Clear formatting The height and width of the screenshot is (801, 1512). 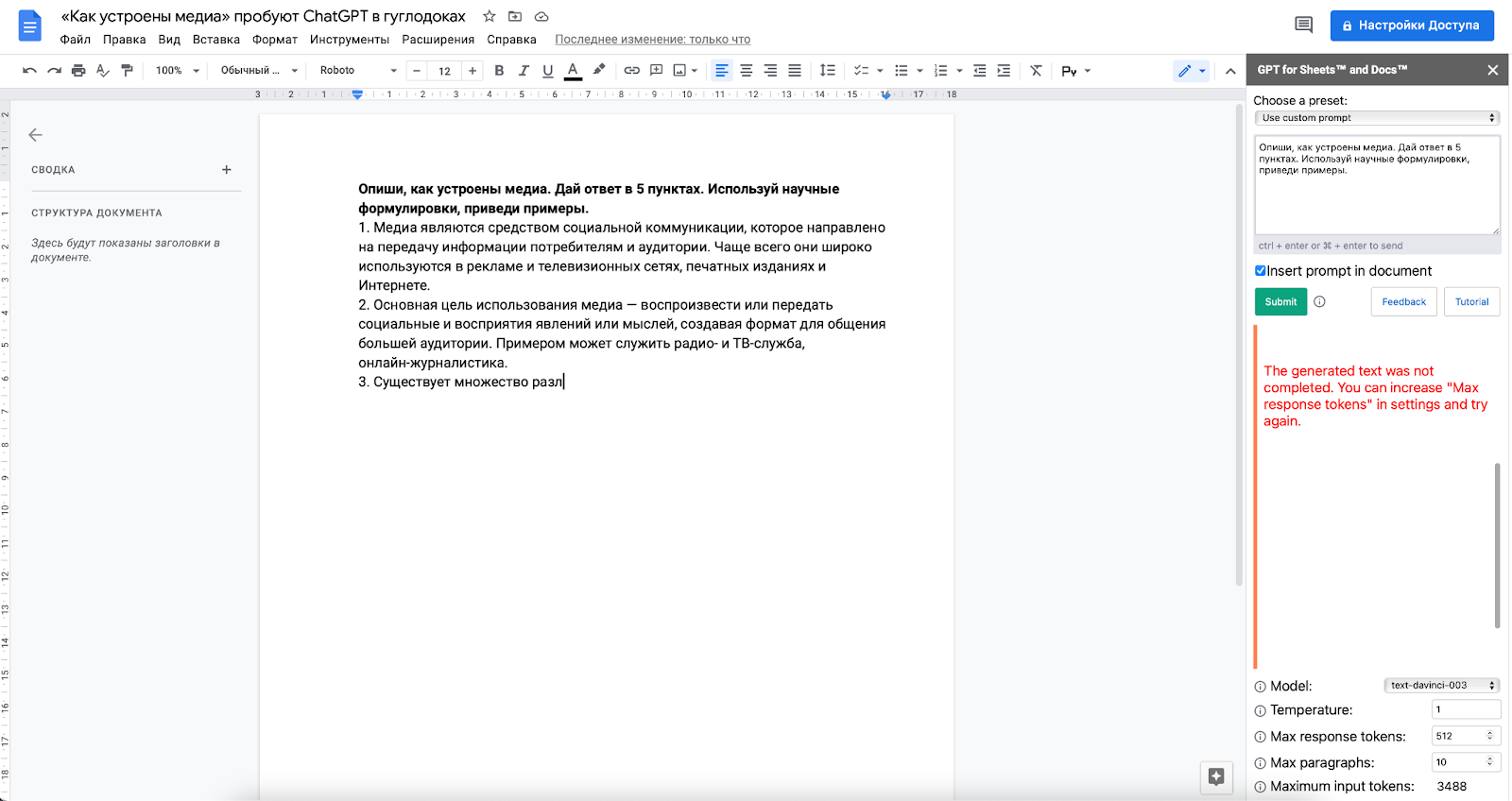tap(1037, 71)
